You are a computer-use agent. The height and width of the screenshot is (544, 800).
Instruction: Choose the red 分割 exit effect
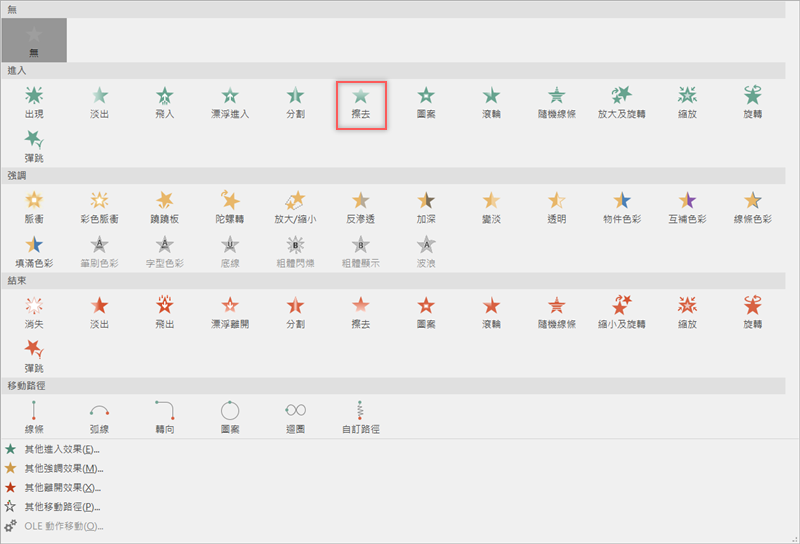295,312
